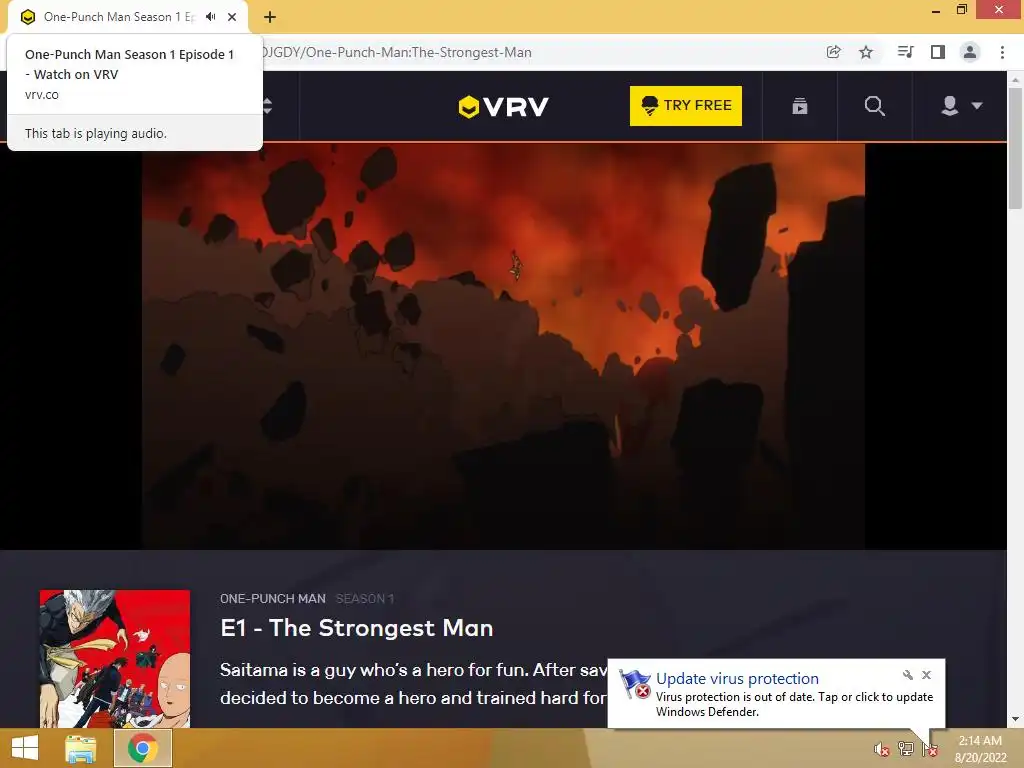The height and width of the screenshot is (768, 1024).
Task: Click the page scrollbar up arrow
Action: [x=1015, y=80]
